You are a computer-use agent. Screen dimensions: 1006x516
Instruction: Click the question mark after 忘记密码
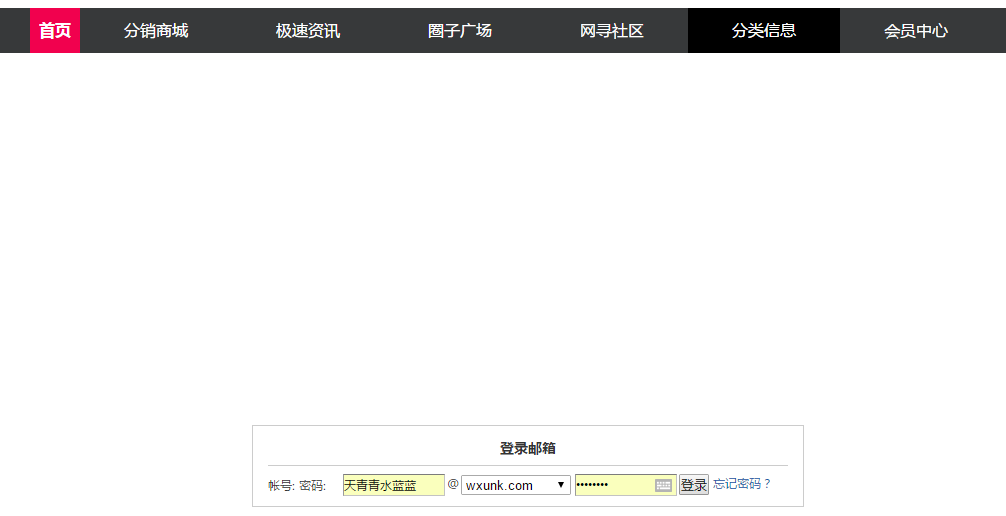(768, 484)
